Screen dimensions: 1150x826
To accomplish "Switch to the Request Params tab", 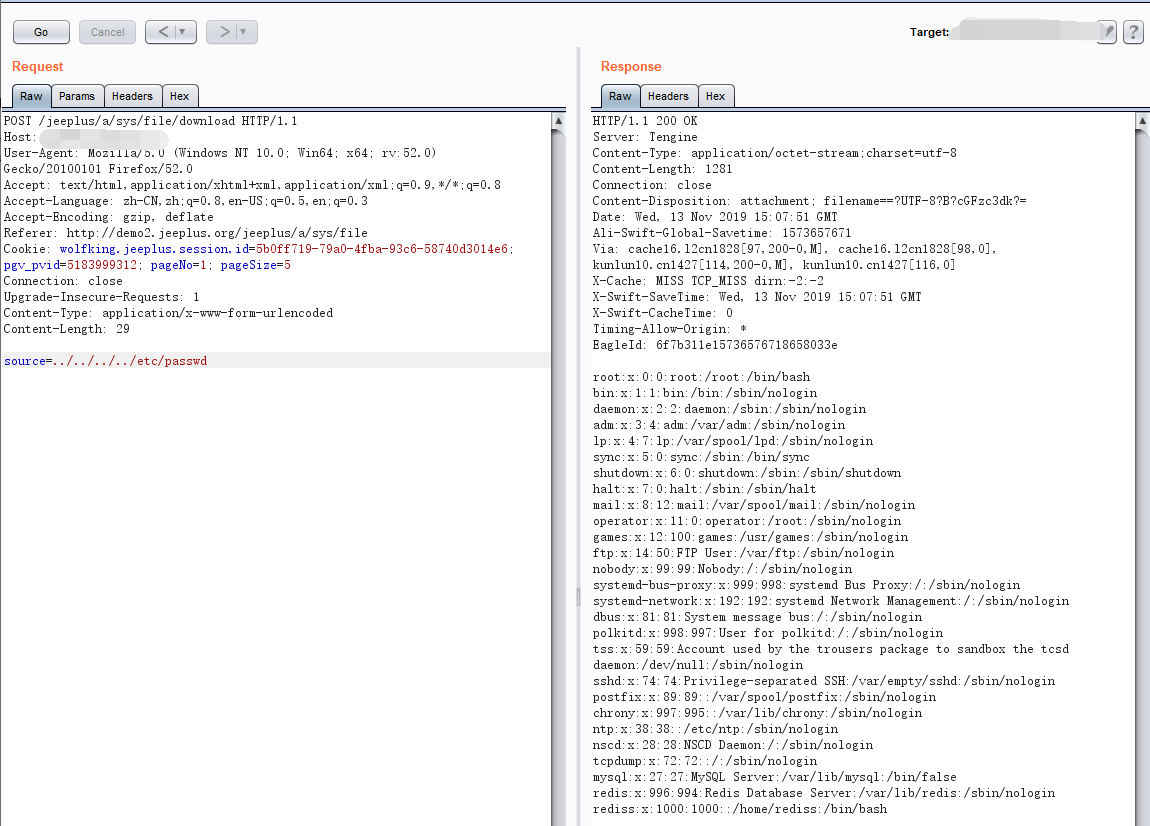I will 77,96.
